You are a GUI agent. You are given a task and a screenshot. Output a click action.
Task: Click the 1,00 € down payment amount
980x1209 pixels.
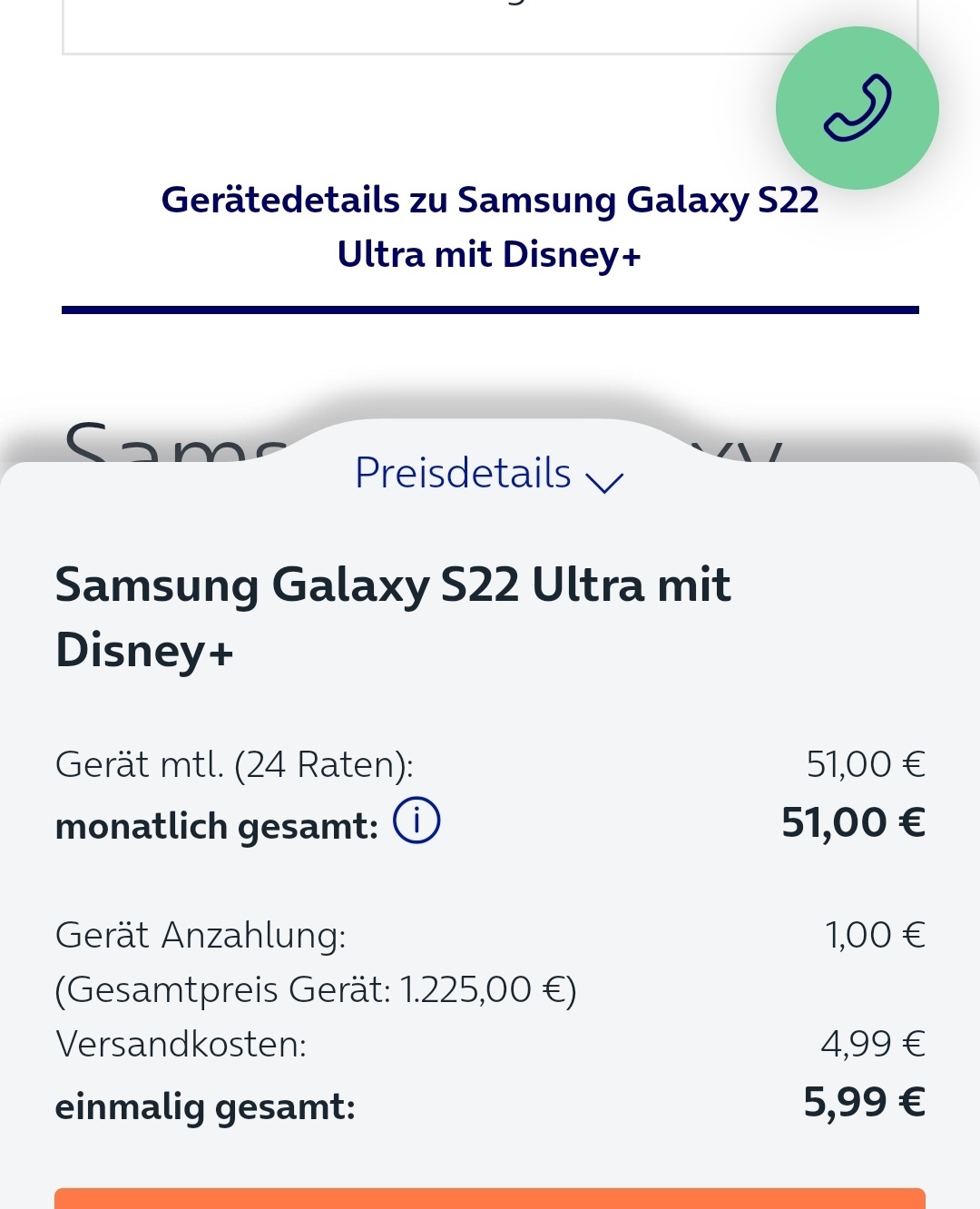point(875,935)
